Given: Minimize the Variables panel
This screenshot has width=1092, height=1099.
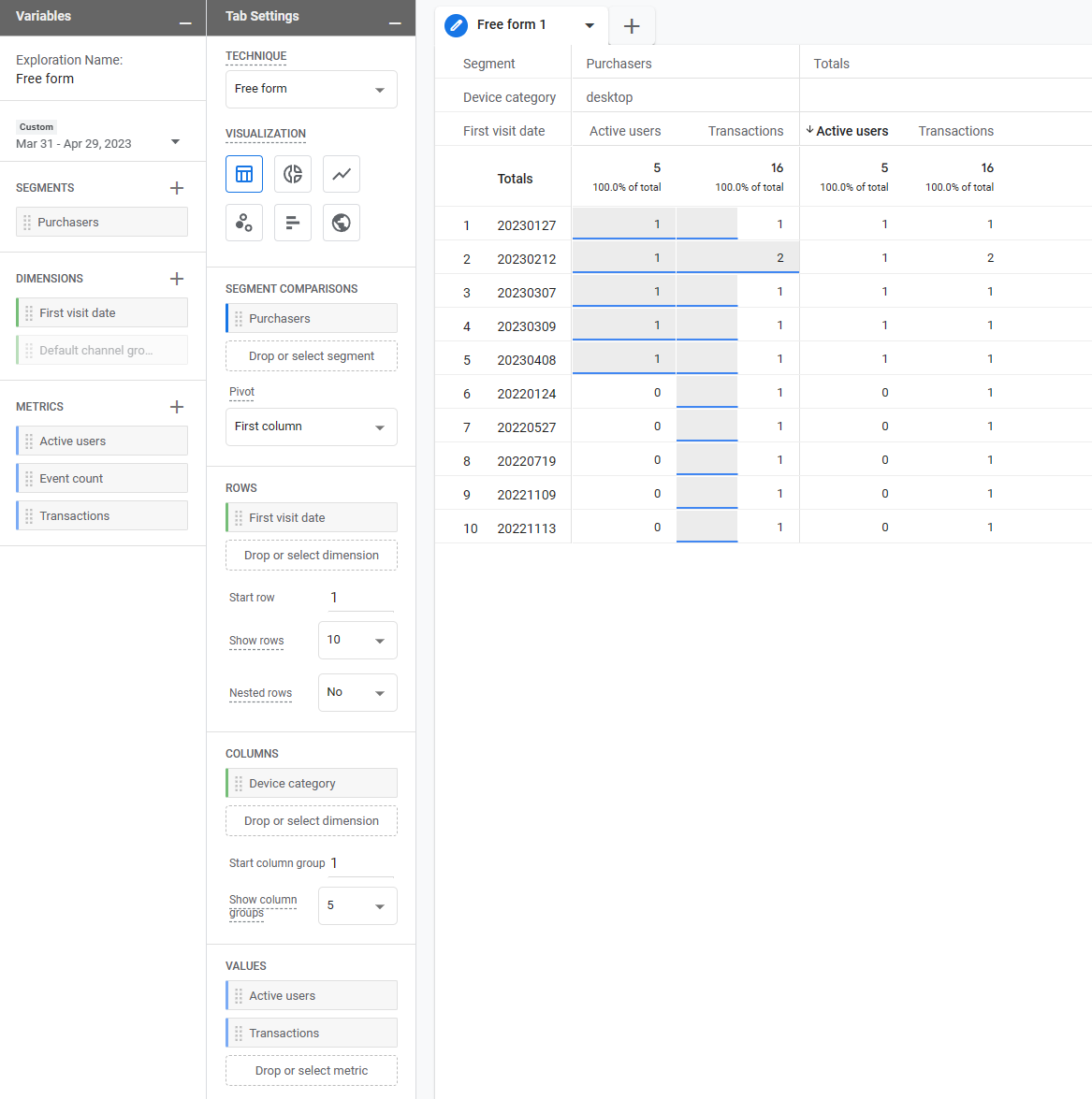Looking at the screenshot, I should coord(185,23).
